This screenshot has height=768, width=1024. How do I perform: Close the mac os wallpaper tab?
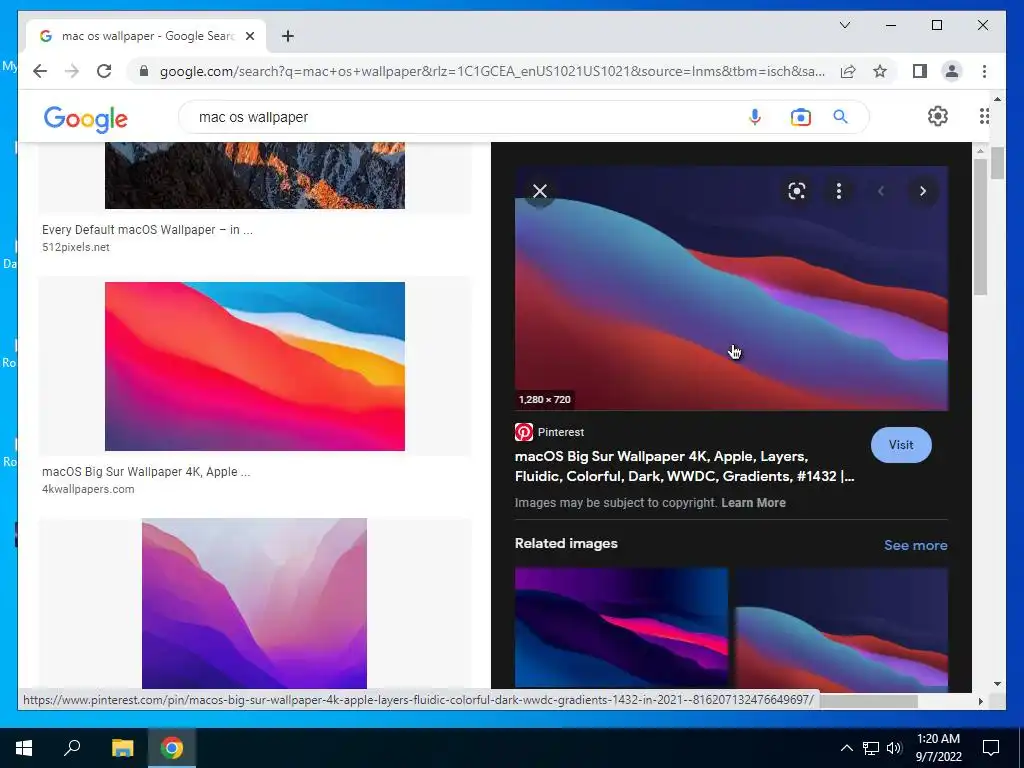(x=250, y=36)
